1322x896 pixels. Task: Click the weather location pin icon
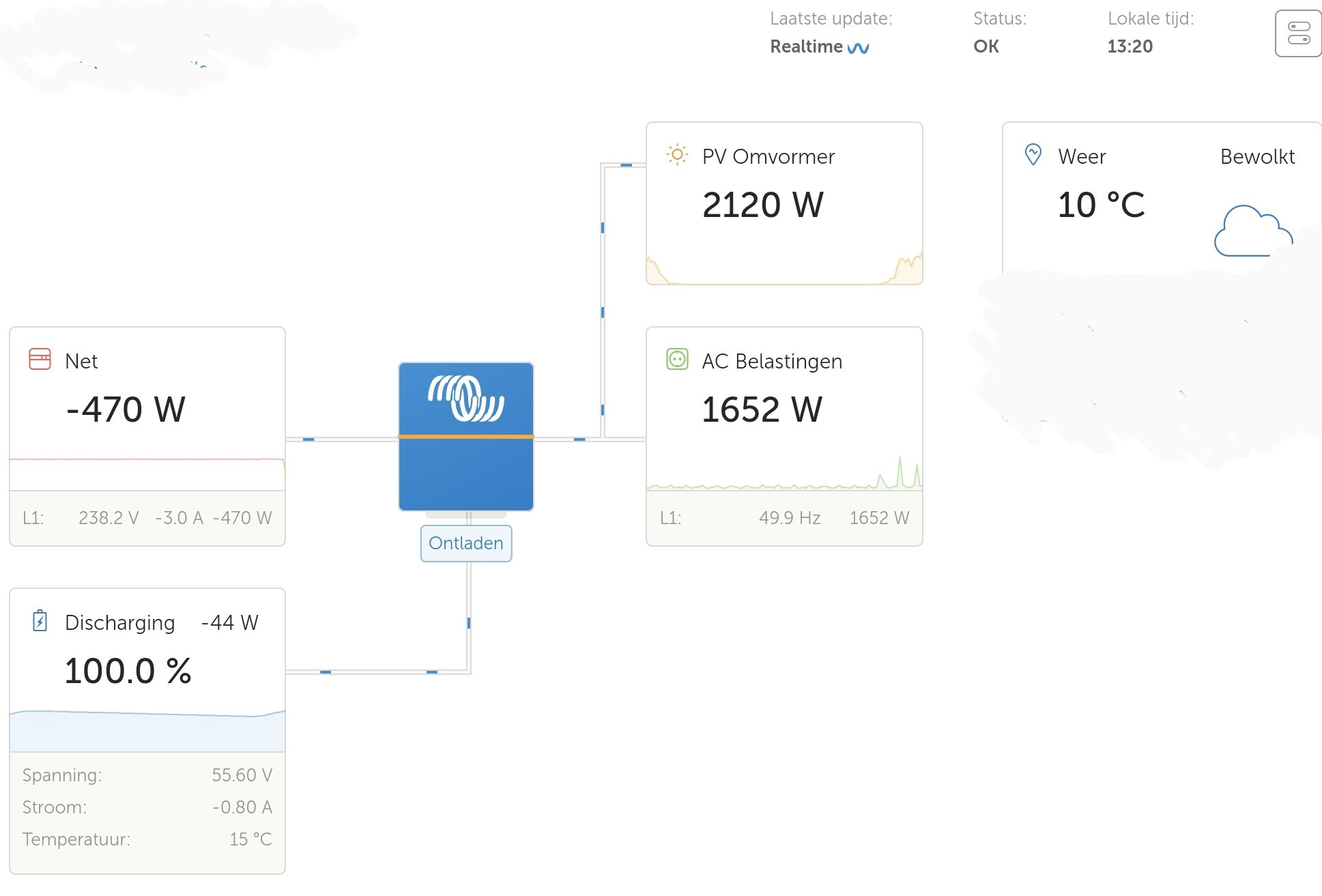(x=1033, y=155)
